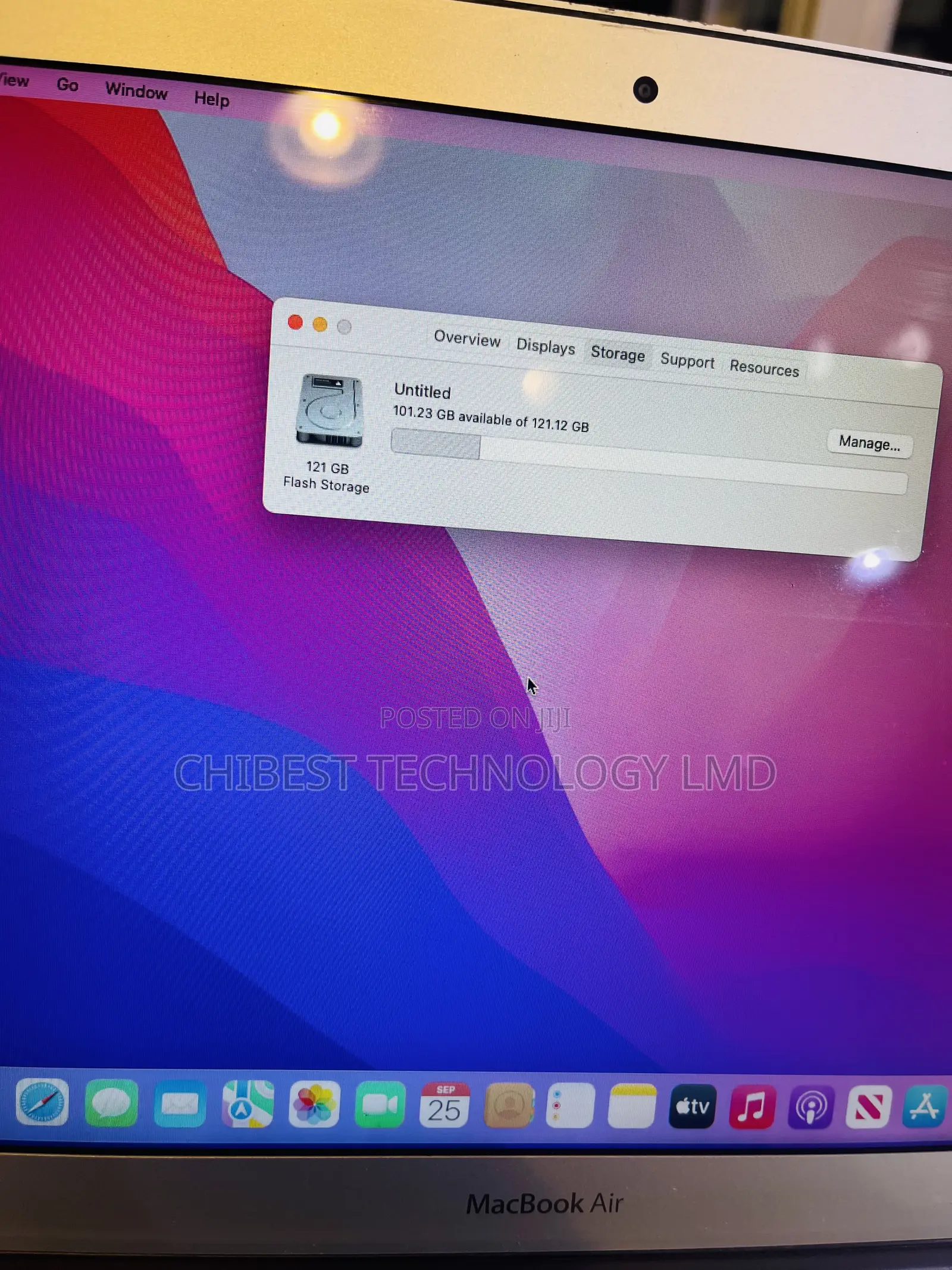Launch Messages from the dock
Viewport: 952px width, 1270px height.
tap(111, 1102)
